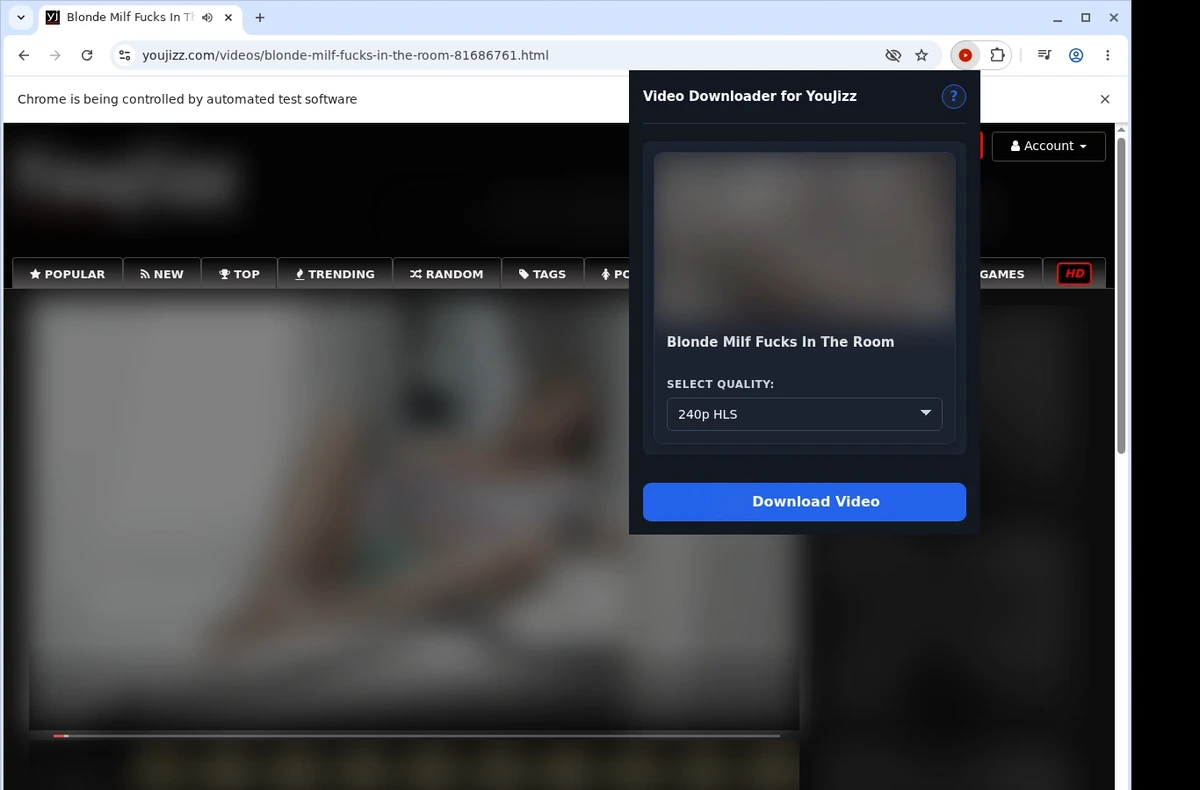
Task: Switch to the TRENDING tab
Action: (x=335, y=273)
